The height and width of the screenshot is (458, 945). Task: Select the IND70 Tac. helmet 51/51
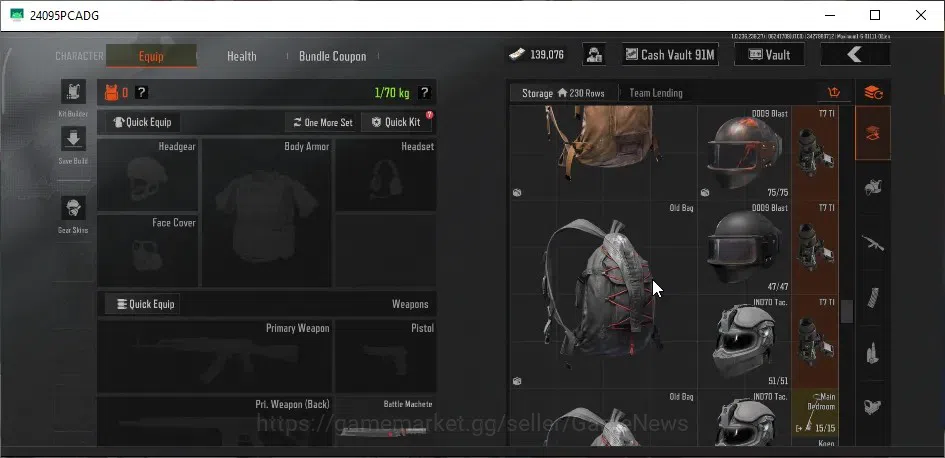744,341
